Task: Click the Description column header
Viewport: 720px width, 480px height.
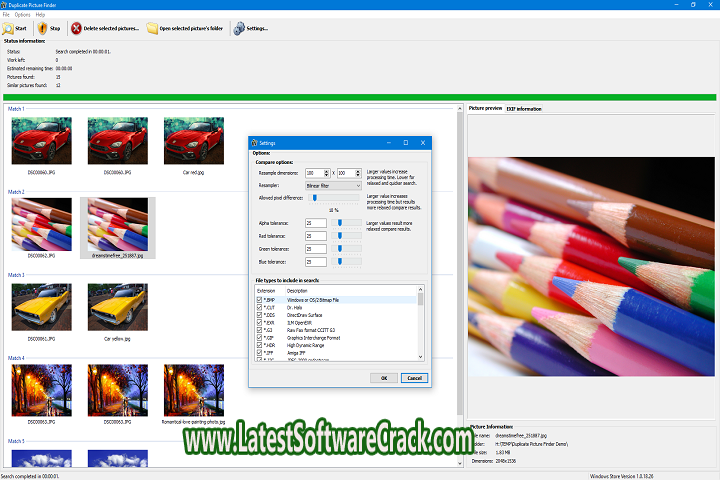Action: pos(297,291)
